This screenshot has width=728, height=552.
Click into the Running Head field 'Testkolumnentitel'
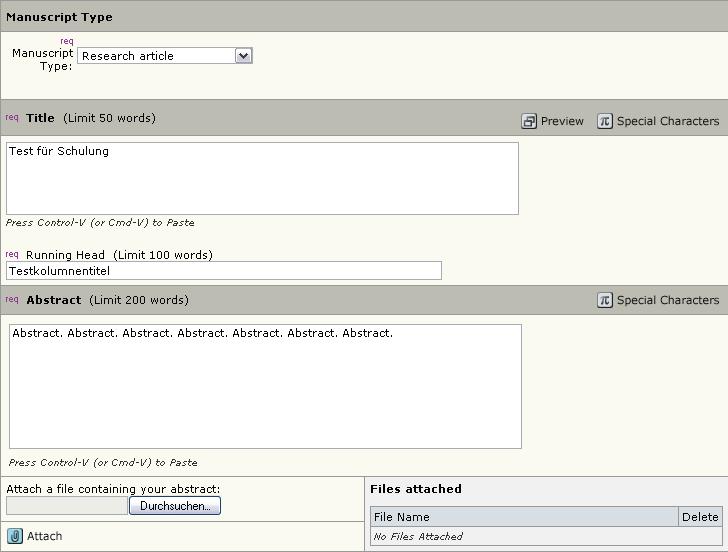coord(223,270)
